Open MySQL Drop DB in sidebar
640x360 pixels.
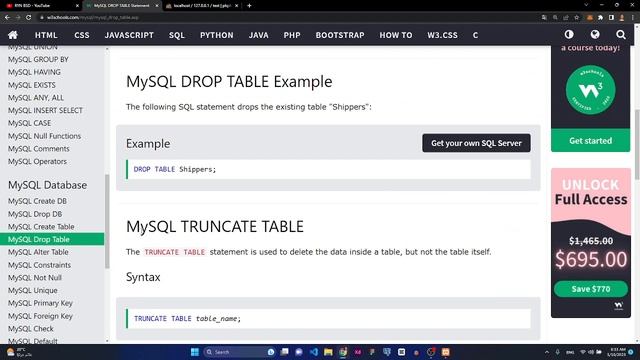35,214
